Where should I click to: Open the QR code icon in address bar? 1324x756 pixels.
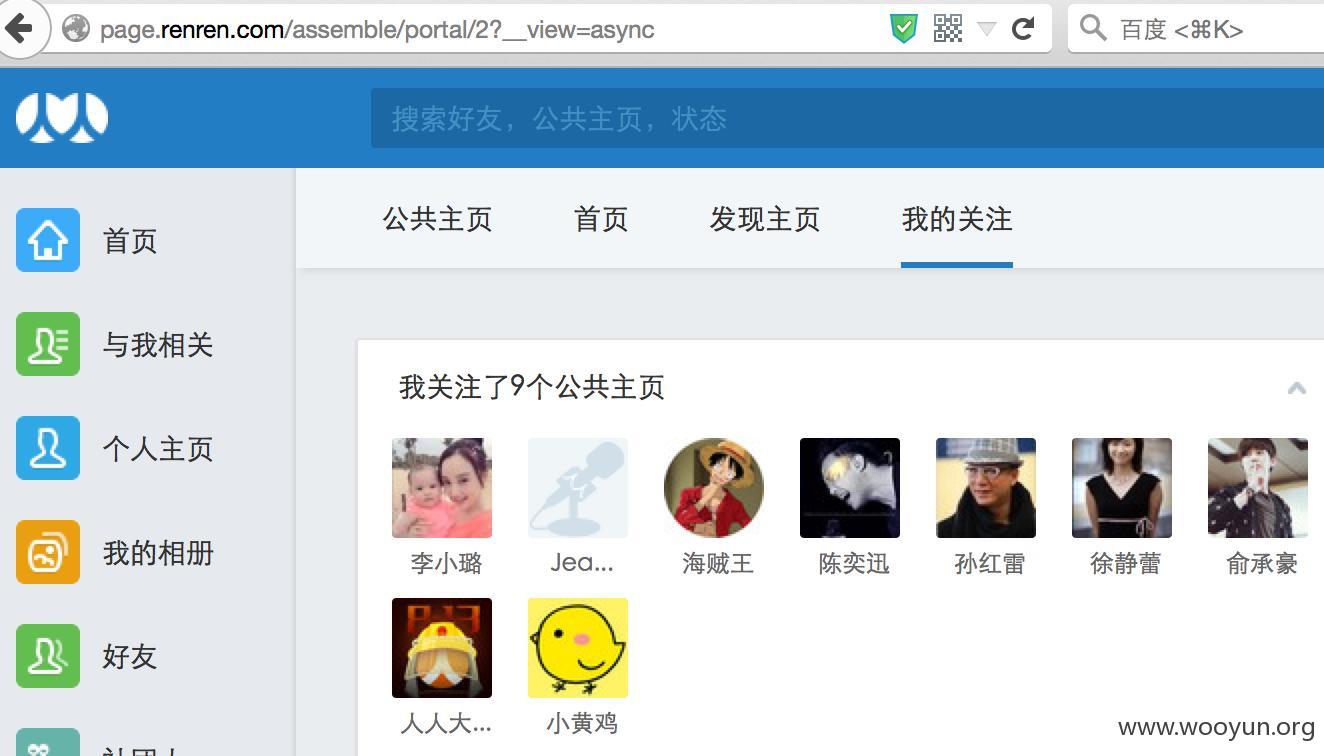coord(947,28)
